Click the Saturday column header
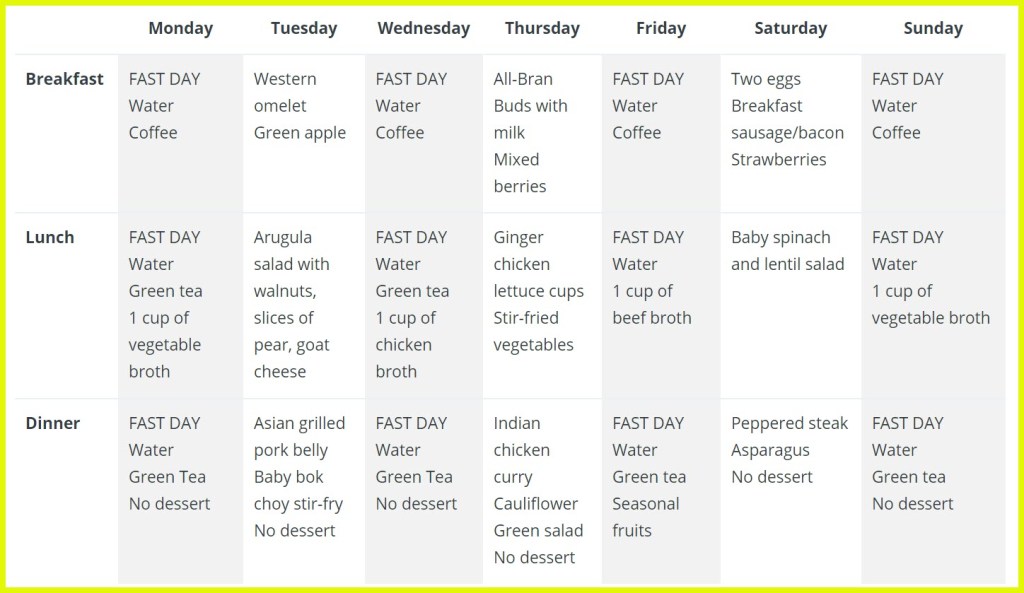 tap(790, 28)
